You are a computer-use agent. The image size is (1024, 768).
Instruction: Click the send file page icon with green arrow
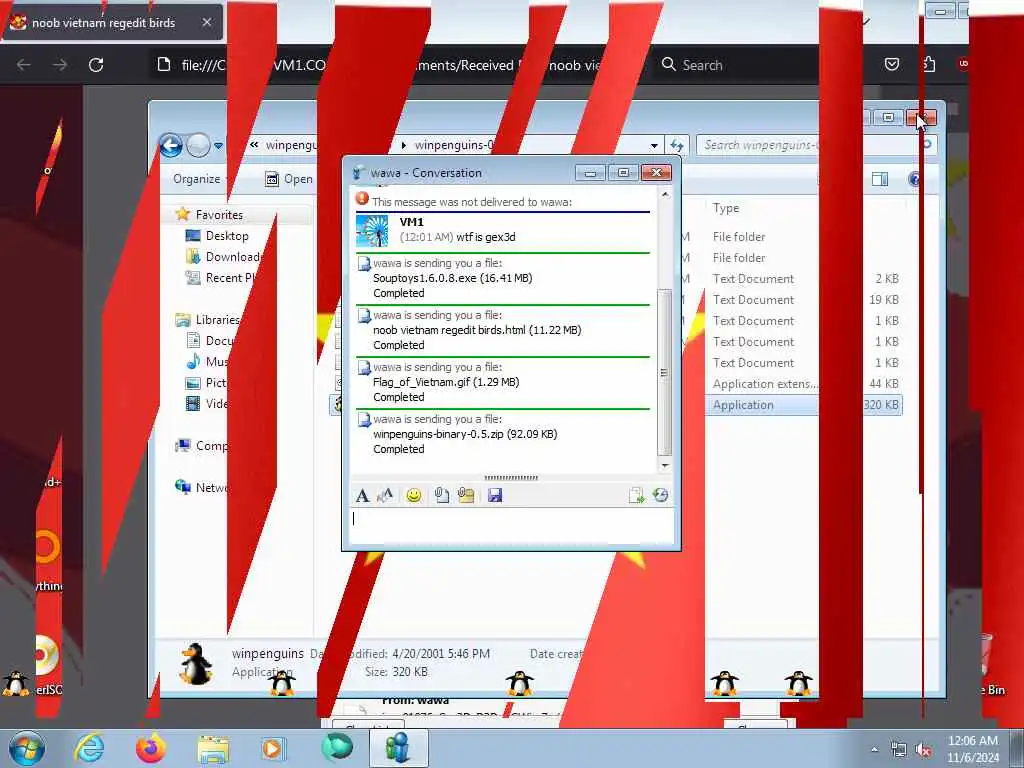(x=636, y=495)
